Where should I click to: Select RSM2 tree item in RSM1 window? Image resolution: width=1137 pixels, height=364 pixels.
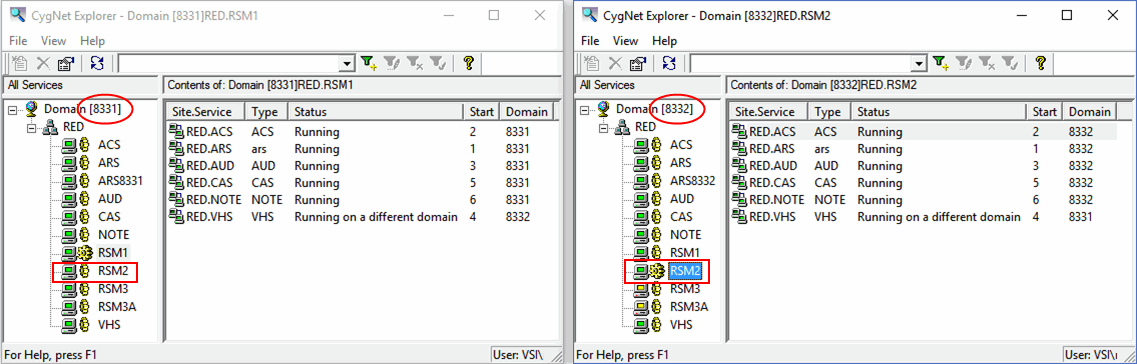tap(112, 272)
